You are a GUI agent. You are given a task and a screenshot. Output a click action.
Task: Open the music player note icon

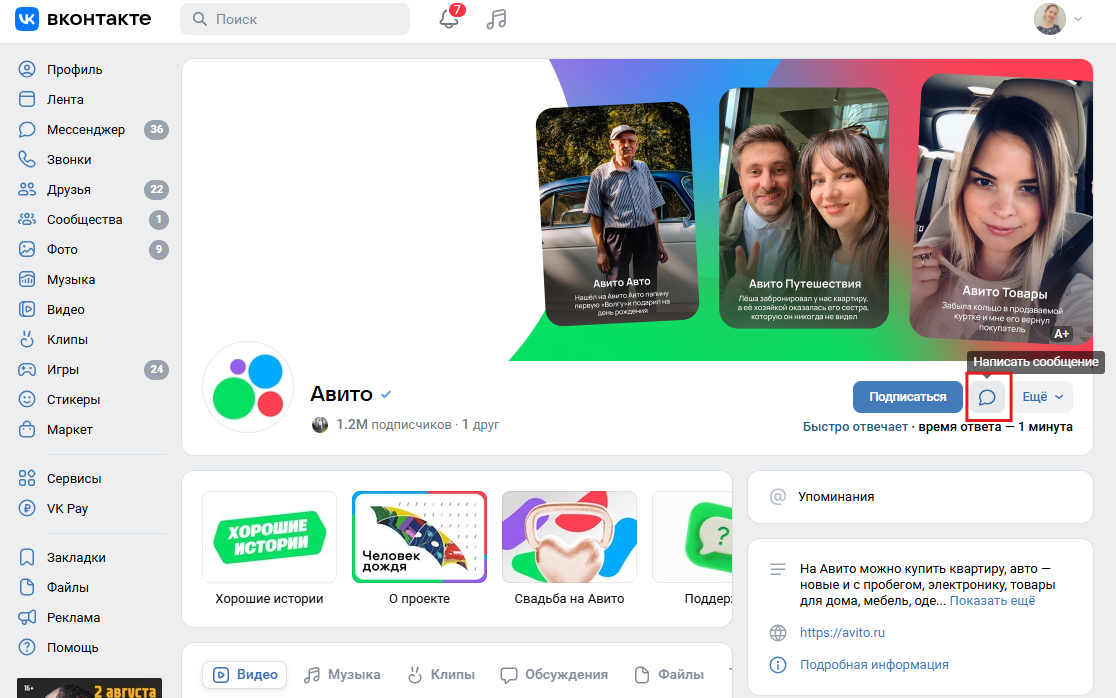(496, 19)
